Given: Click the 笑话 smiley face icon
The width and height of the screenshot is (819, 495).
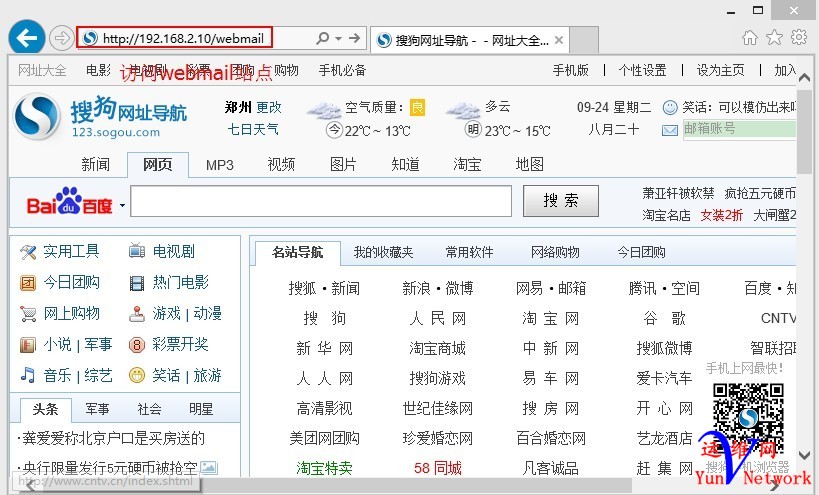Looking at the screenshot, I should 137,375.
